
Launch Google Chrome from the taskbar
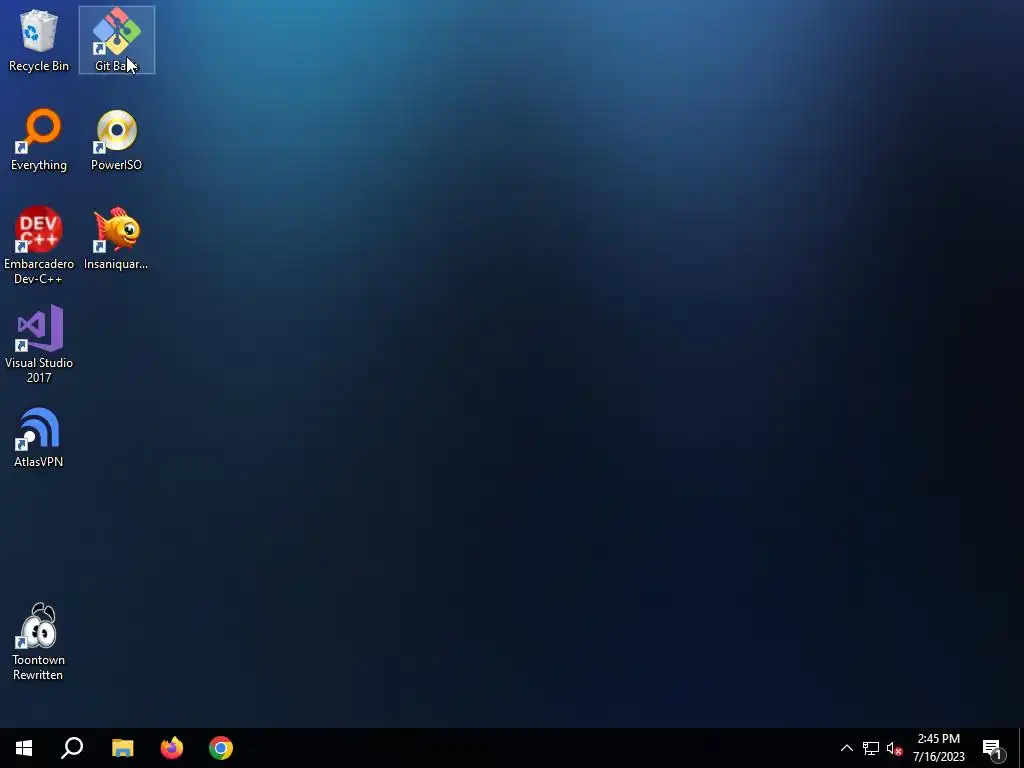point(221,748)
